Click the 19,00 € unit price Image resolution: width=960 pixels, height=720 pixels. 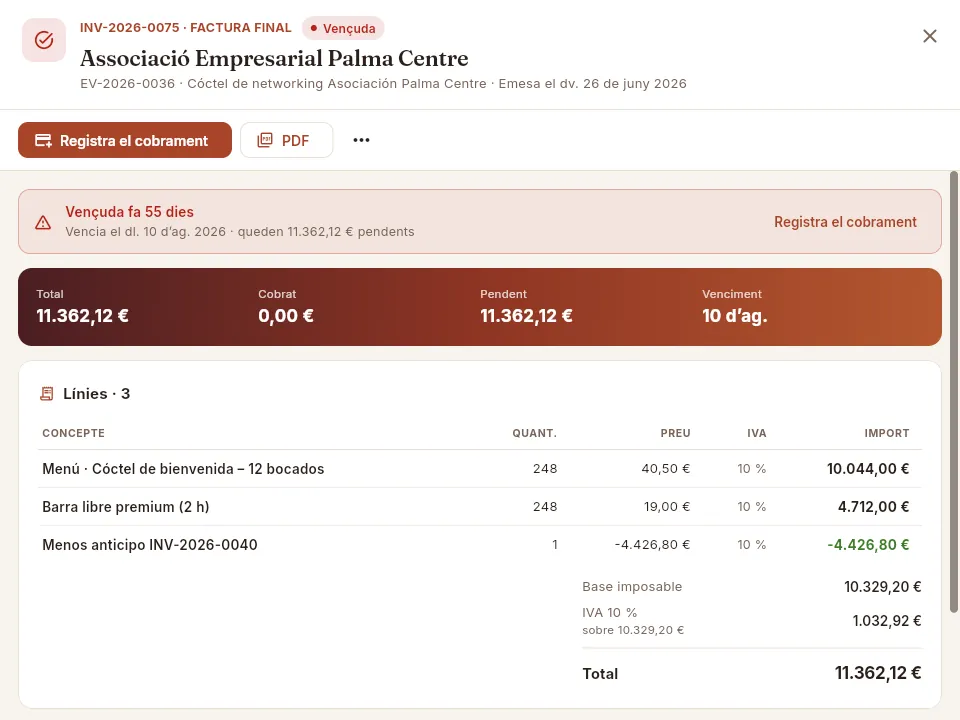tap(667, 507)
